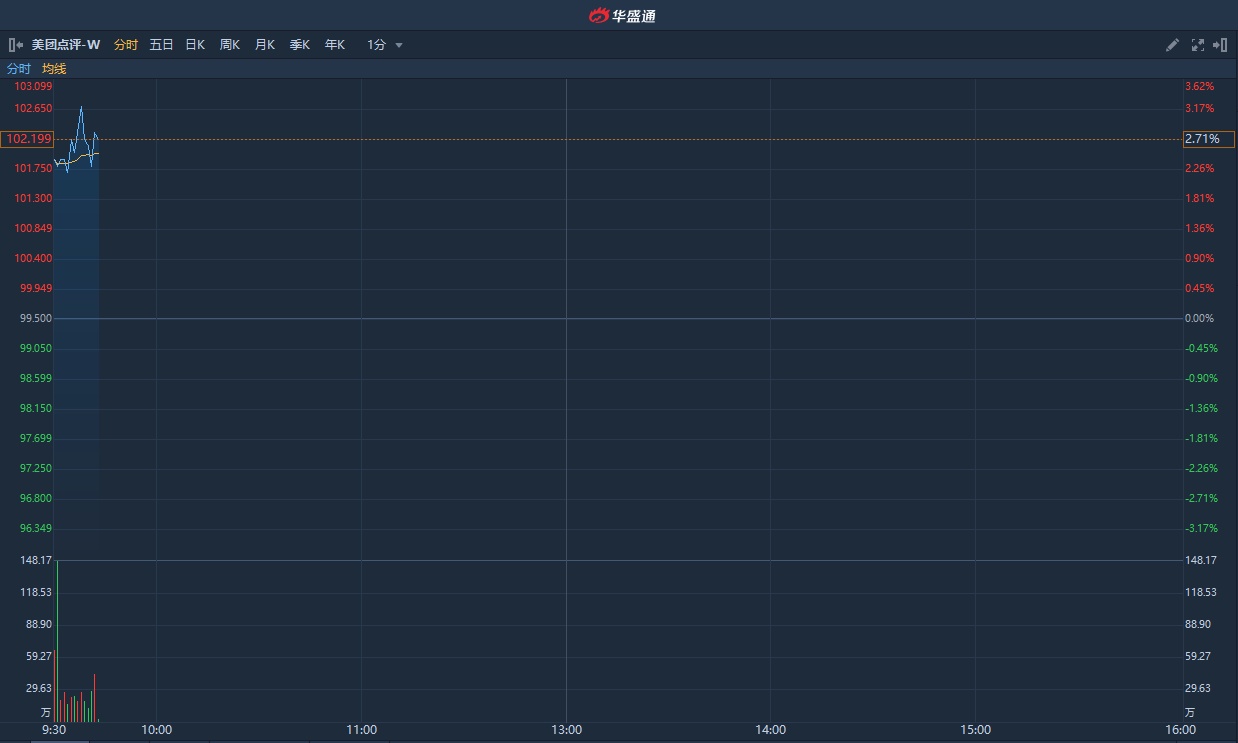Screen dimensions: 1238x743
Task: Click the left 148.17 volume axis label
Action: tap(36, 560)
